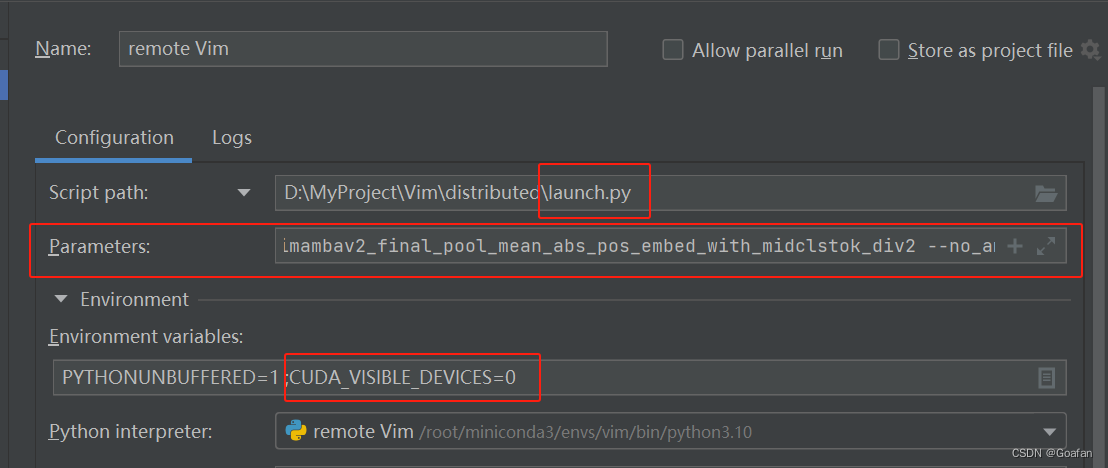Open the Python interpreter dropdown arrow

[1049, 432]
